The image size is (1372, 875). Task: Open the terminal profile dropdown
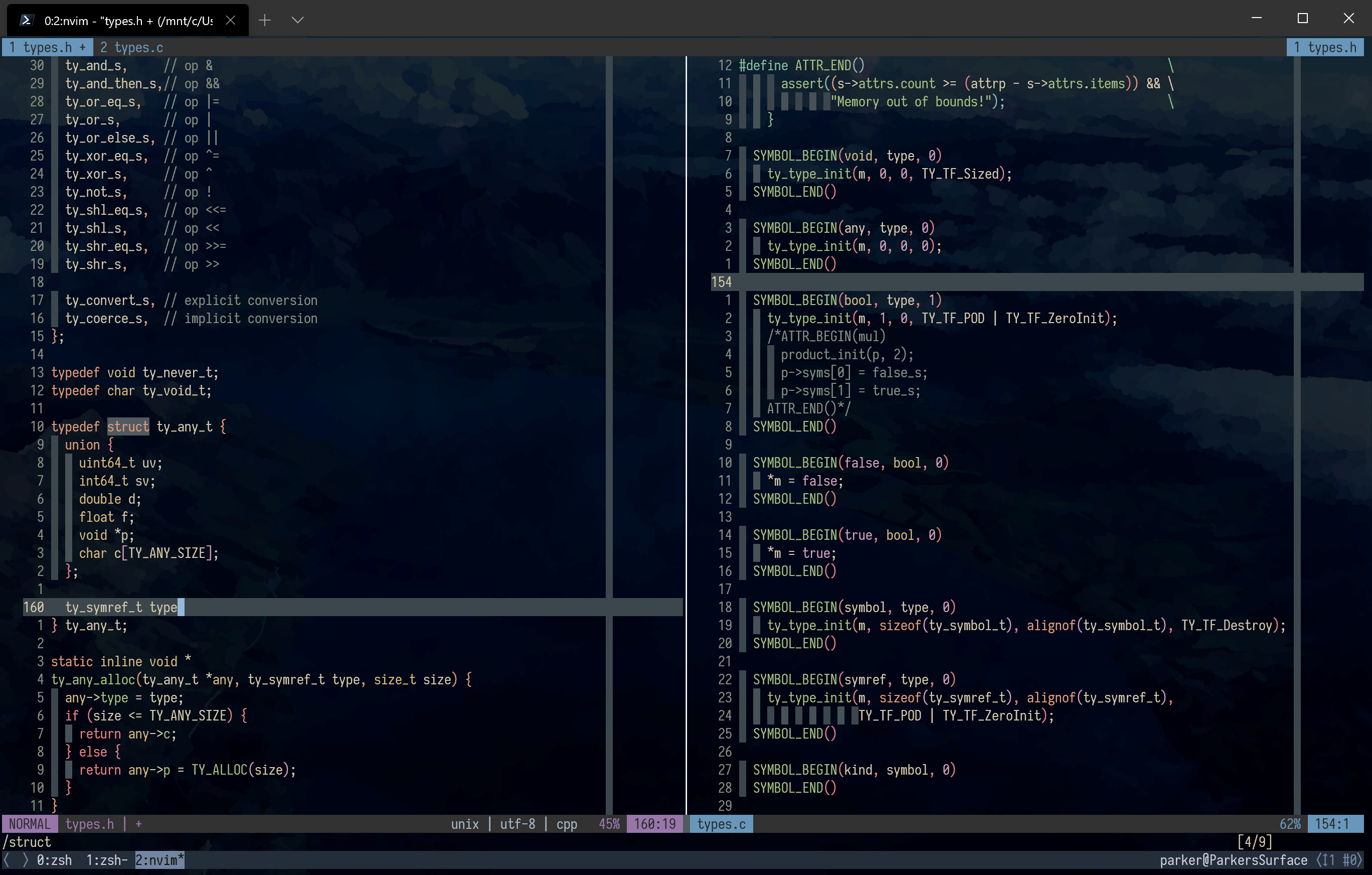pyautogui.click(x=297, y=21)
